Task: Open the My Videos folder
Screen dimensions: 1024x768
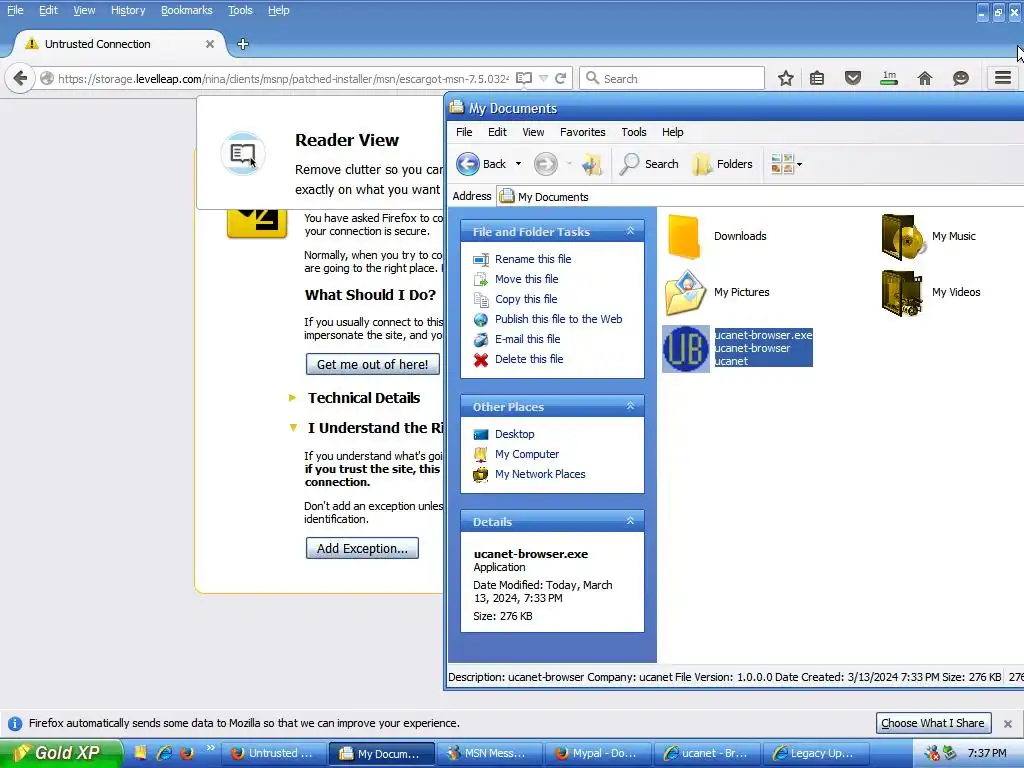Action: (x=931, y=292)
